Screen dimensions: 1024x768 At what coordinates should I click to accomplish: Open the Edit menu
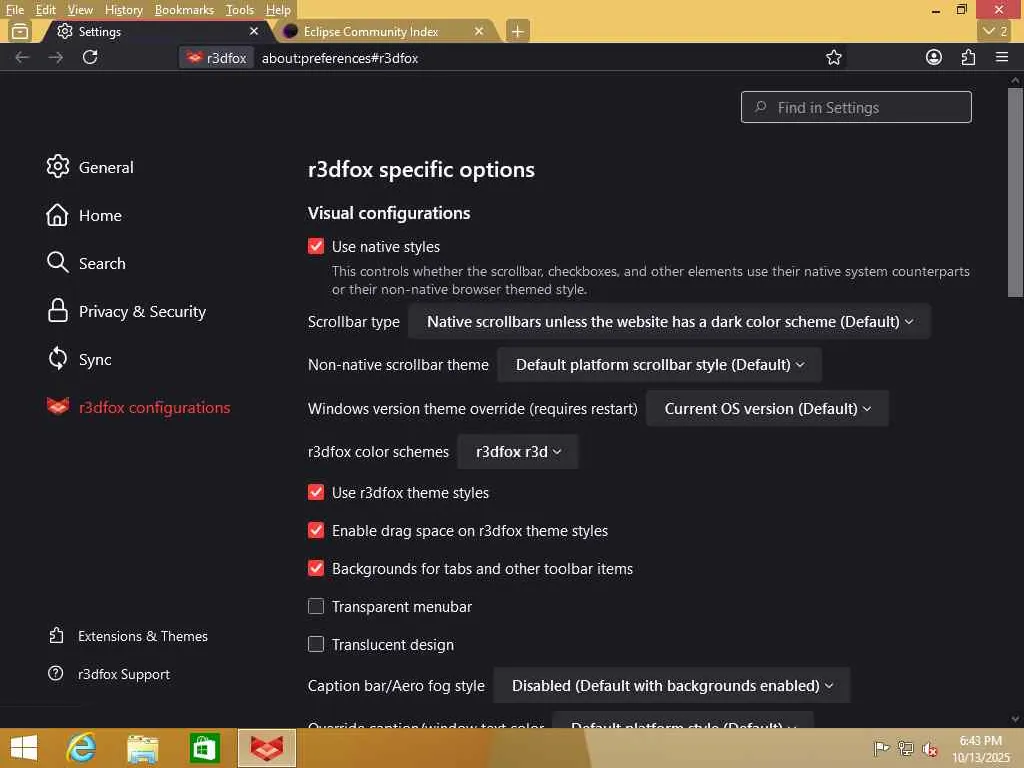[x=45, y=10]
